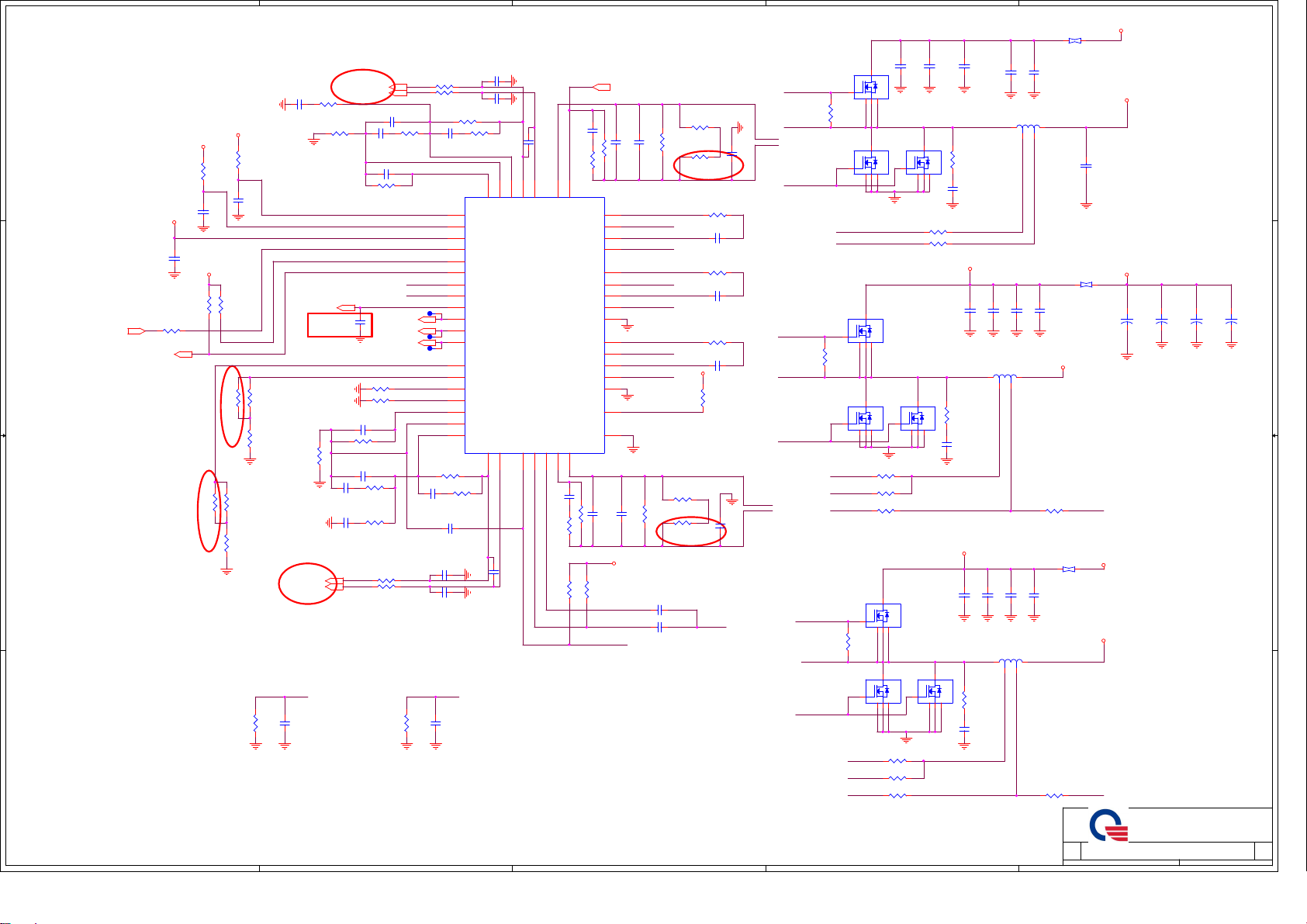Click the off-page port symbol above the IC
The width and height of the screenshot is (1307, 924).
tap(602, 86)
